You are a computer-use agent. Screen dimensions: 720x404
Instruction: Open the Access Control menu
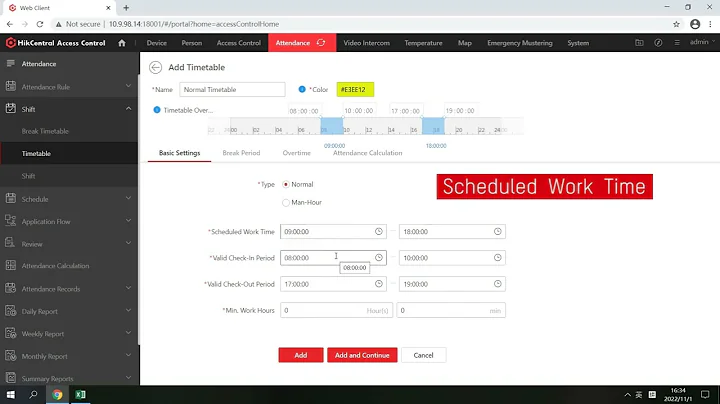point(239,43)
